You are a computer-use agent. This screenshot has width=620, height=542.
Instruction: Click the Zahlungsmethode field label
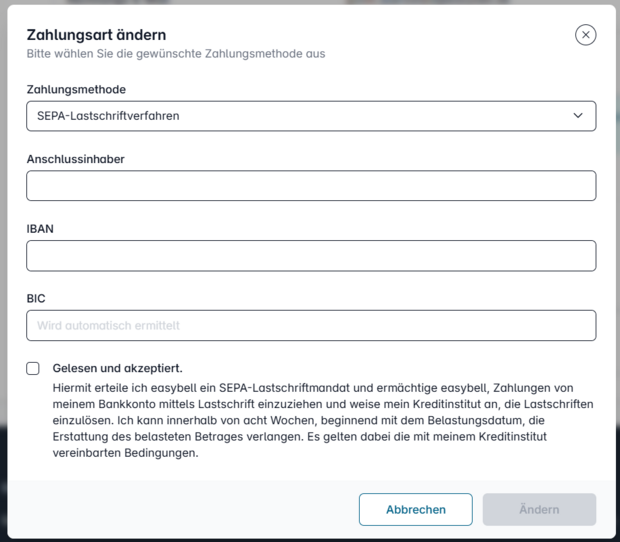pos(76,90)
